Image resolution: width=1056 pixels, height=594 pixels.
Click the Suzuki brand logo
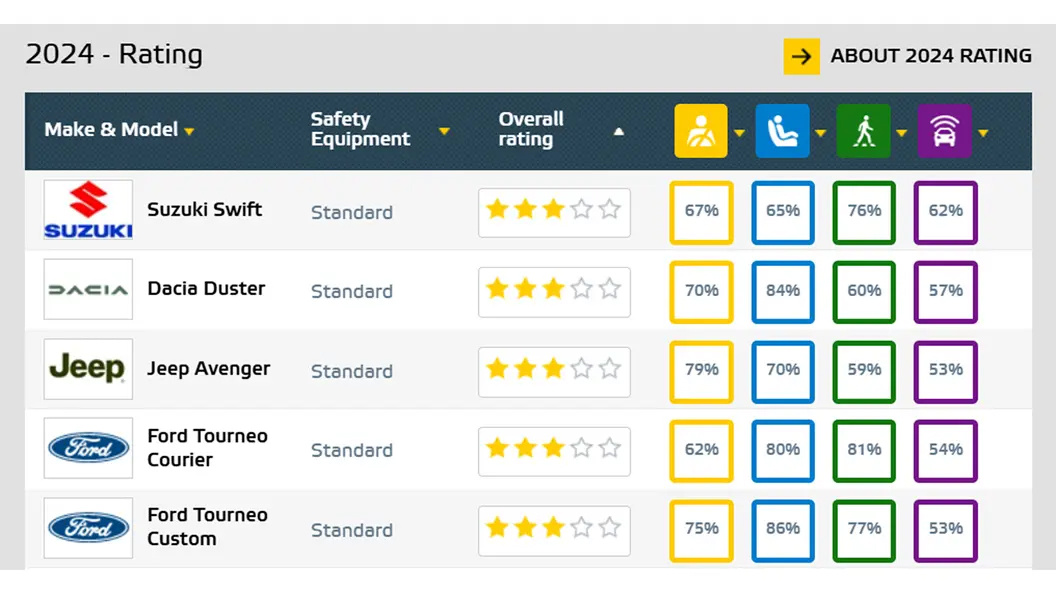click(88, 210)
